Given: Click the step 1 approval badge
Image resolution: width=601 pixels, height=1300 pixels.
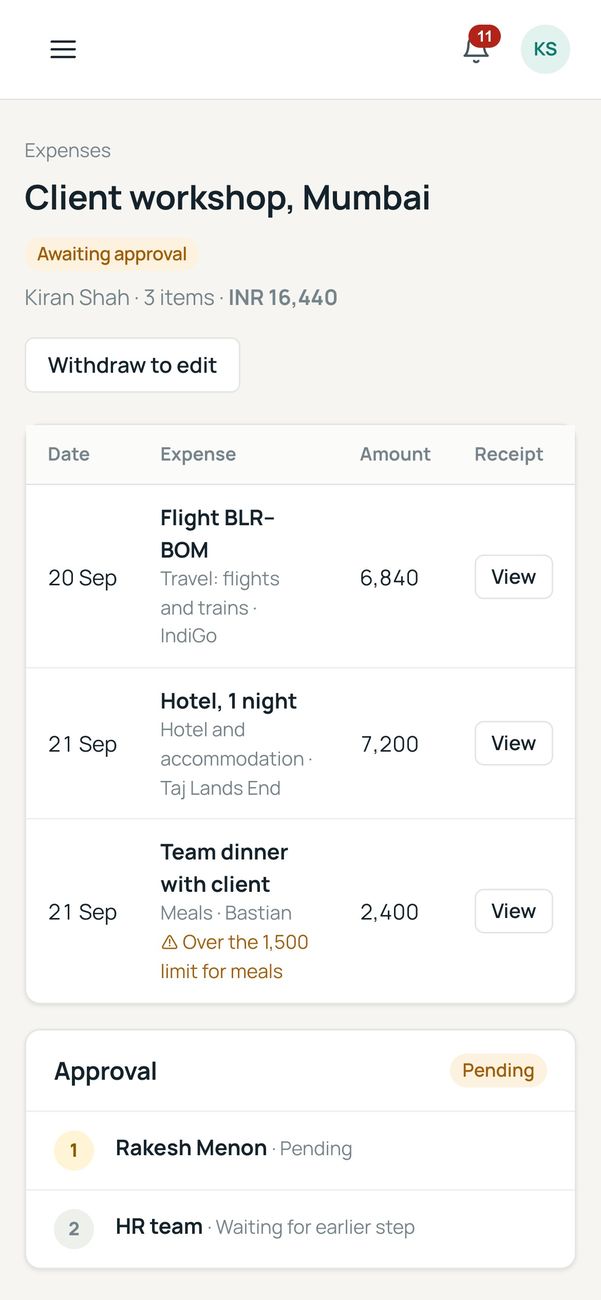Looking at the screenshot, I should click(74, 1150).
